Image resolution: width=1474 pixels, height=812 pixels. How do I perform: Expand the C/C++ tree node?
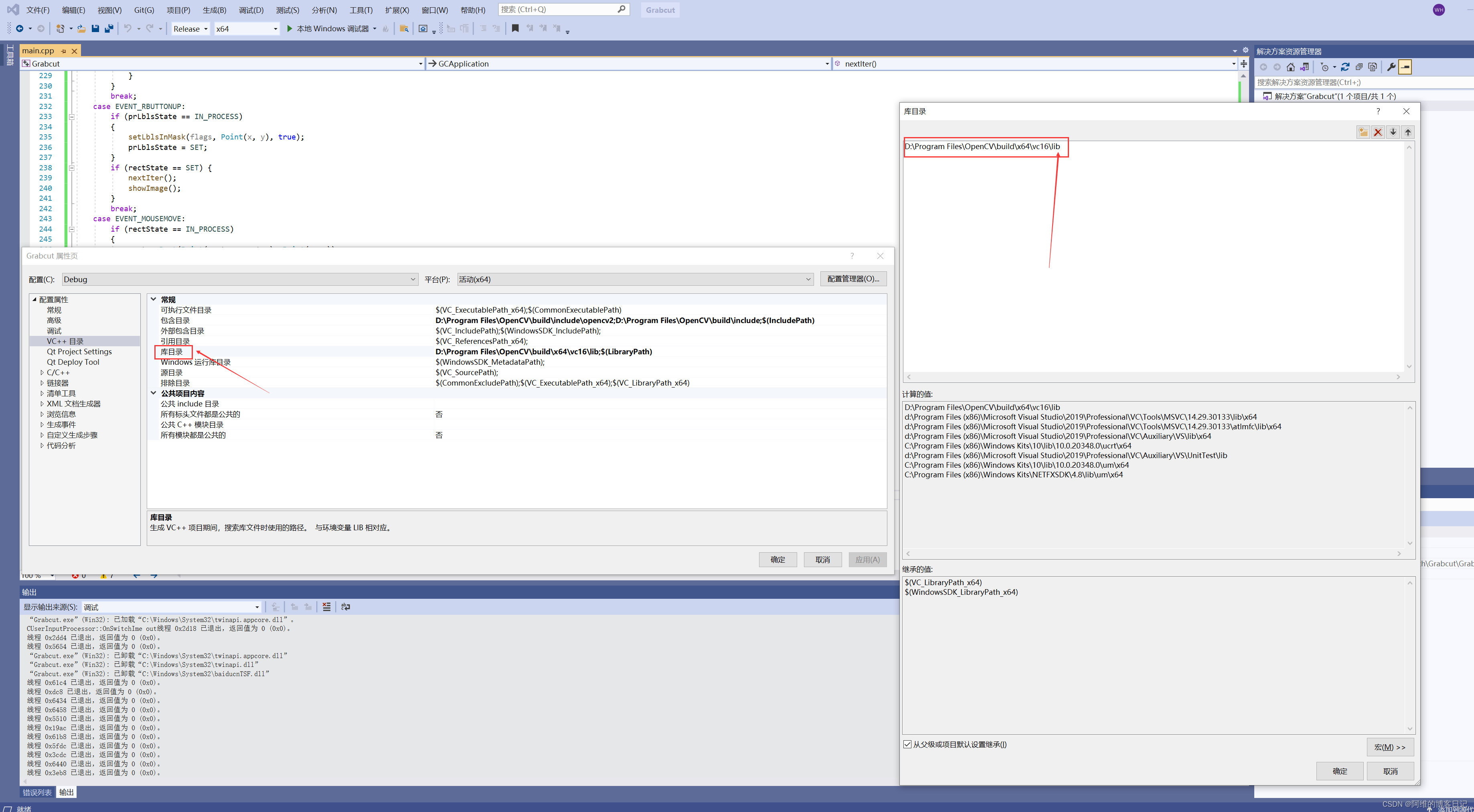point(42,372)
